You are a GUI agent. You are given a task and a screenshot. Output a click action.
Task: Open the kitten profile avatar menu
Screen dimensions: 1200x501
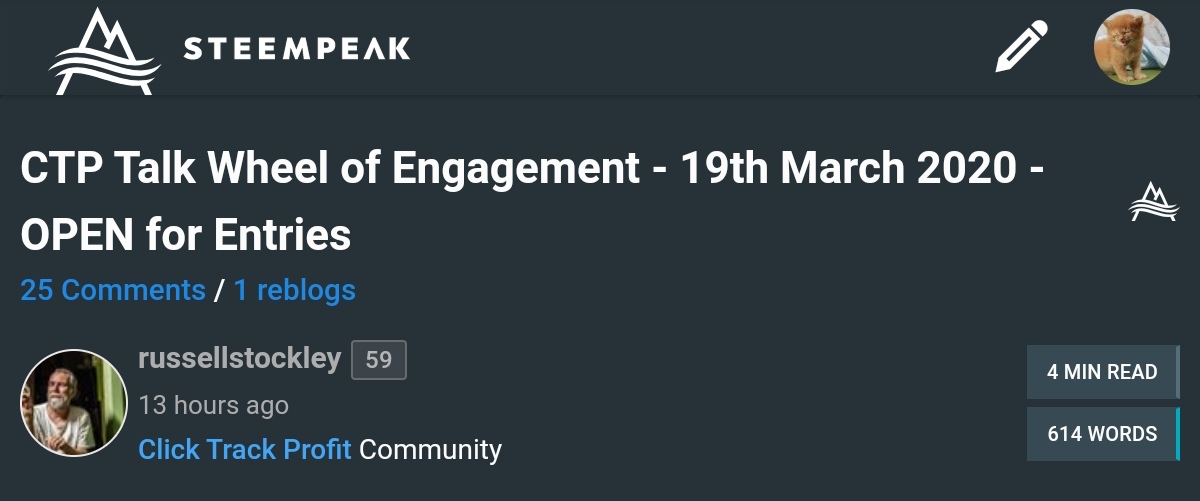pos(1131,47)
